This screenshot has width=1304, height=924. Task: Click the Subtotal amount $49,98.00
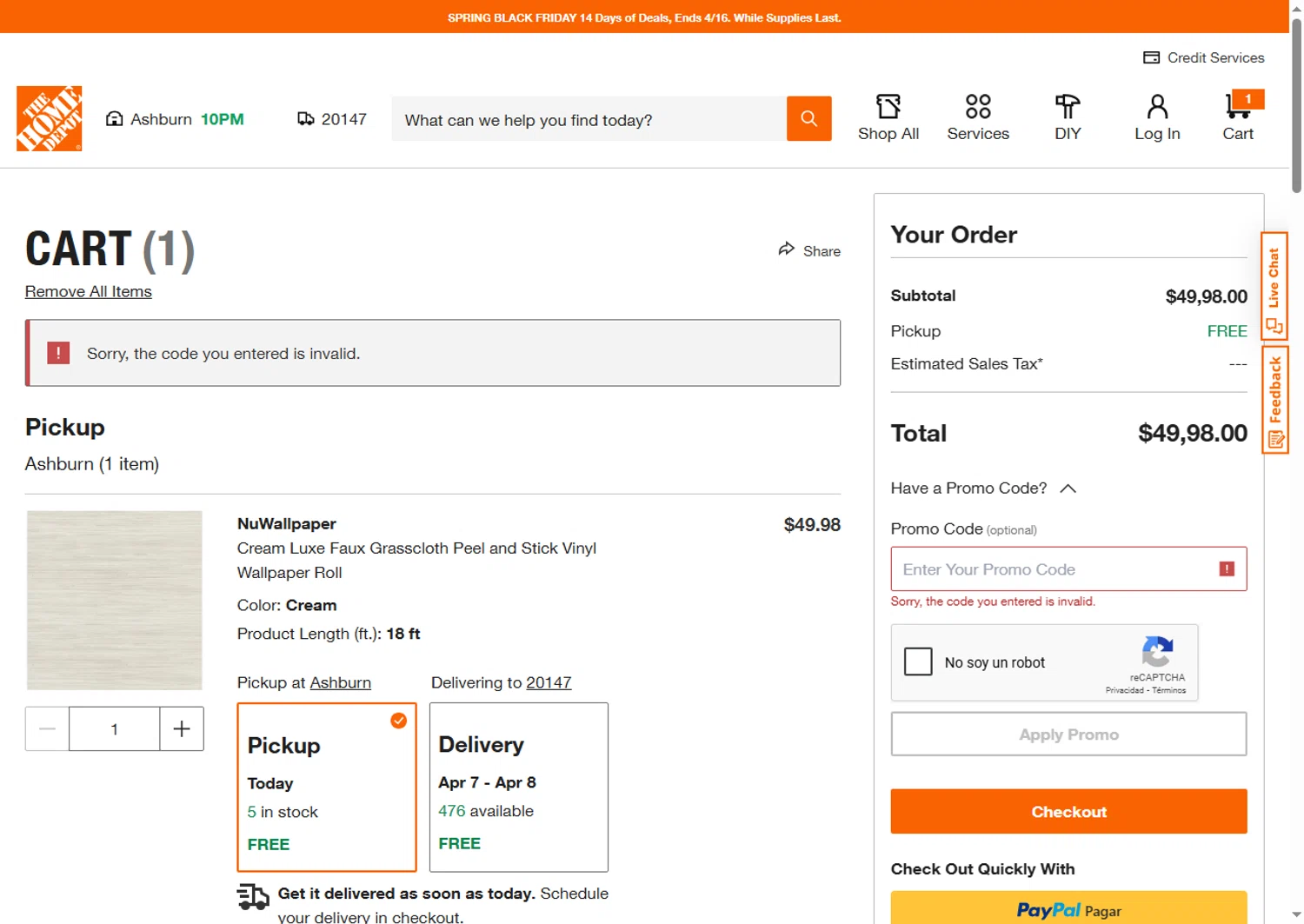1206,296
